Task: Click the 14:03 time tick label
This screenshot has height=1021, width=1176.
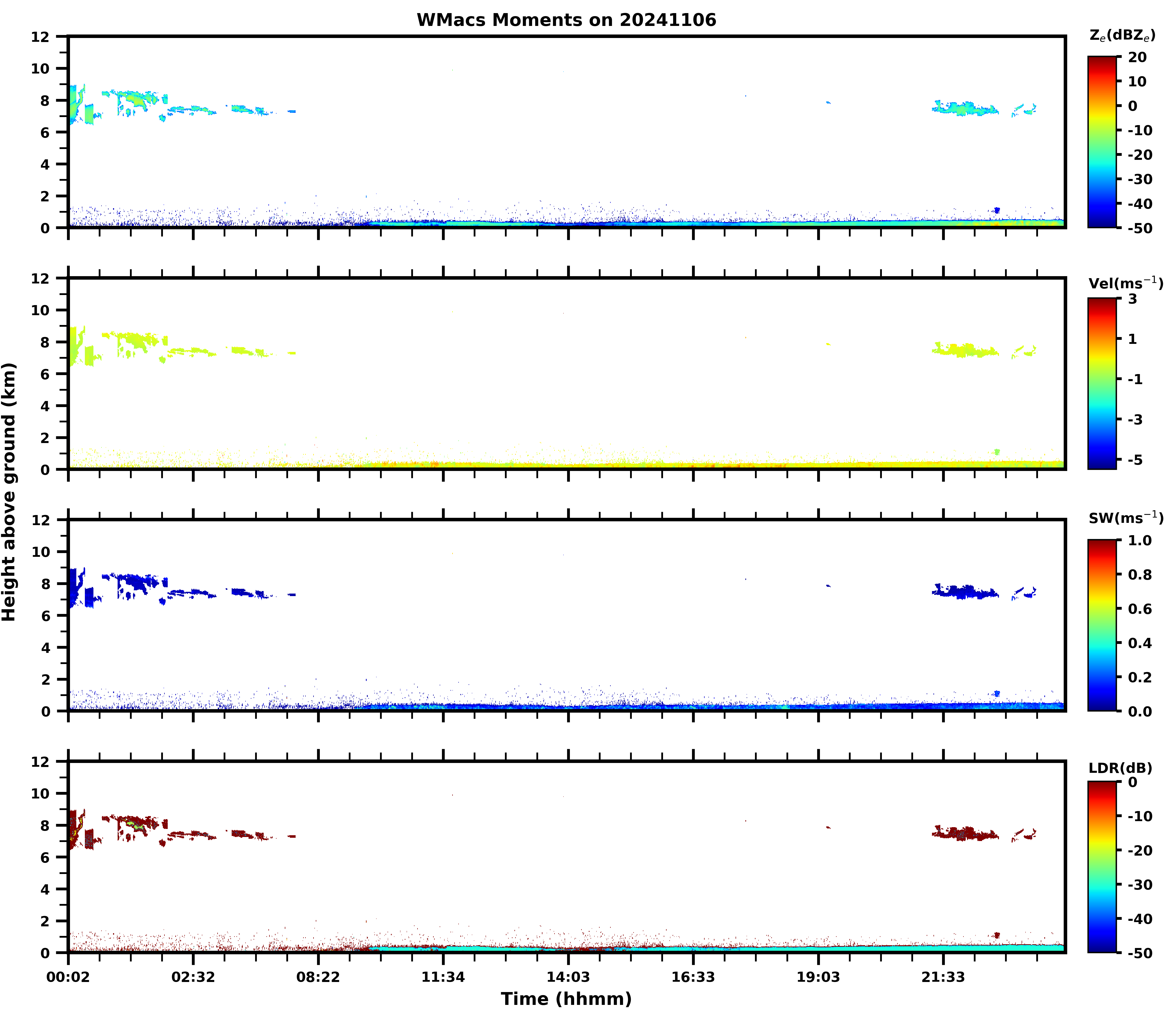Action: 568,978
